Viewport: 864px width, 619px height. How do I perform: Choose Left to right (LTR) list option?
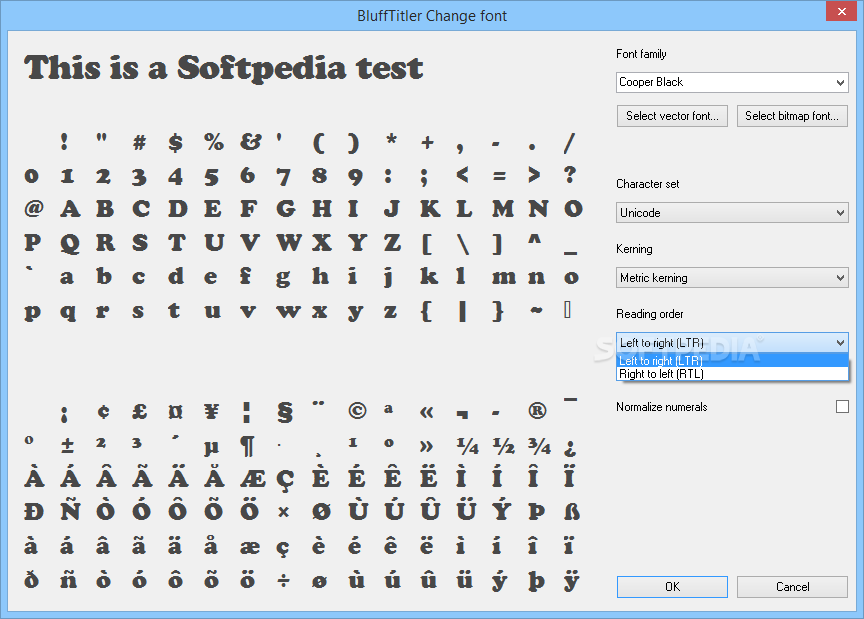732,360
